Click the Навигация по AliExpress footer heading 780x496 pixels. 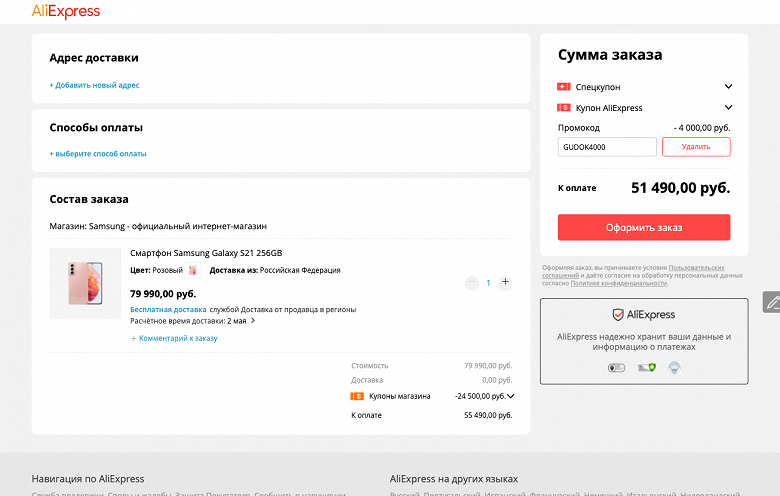[x=88, y=479]
